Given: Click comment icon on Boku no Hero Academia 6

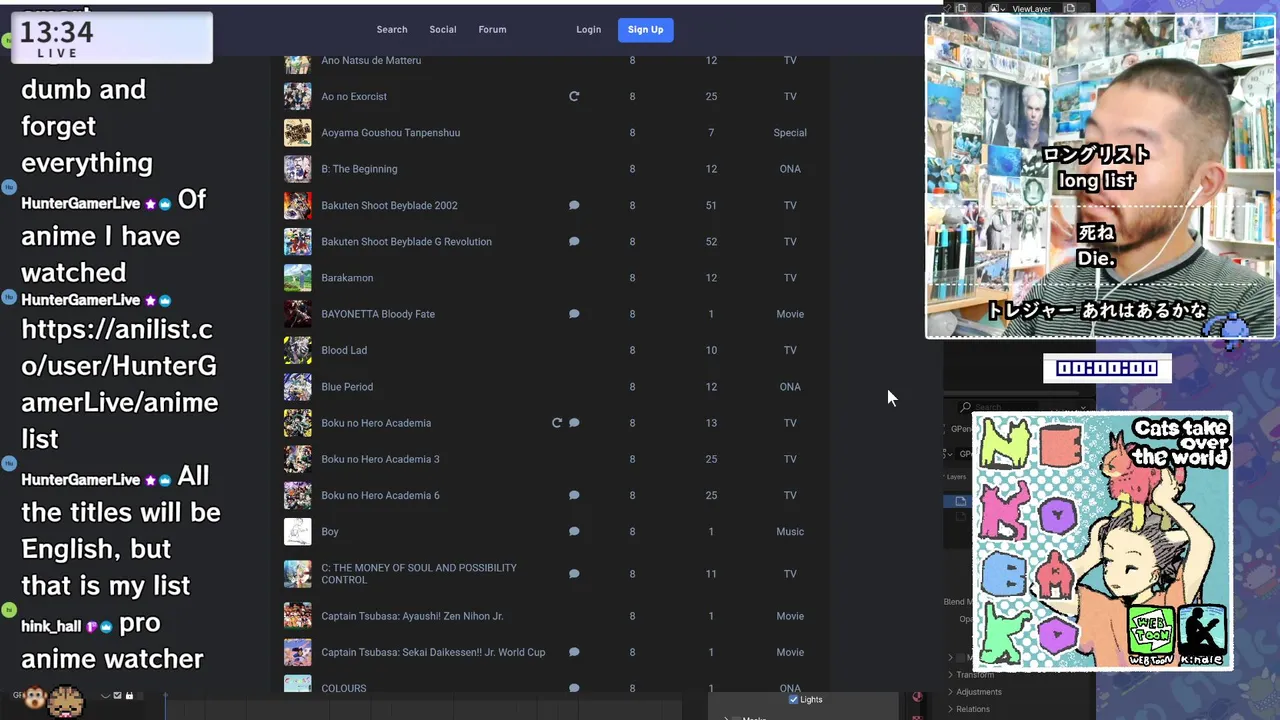Looking at the screenshot, I should pos(574,495).
